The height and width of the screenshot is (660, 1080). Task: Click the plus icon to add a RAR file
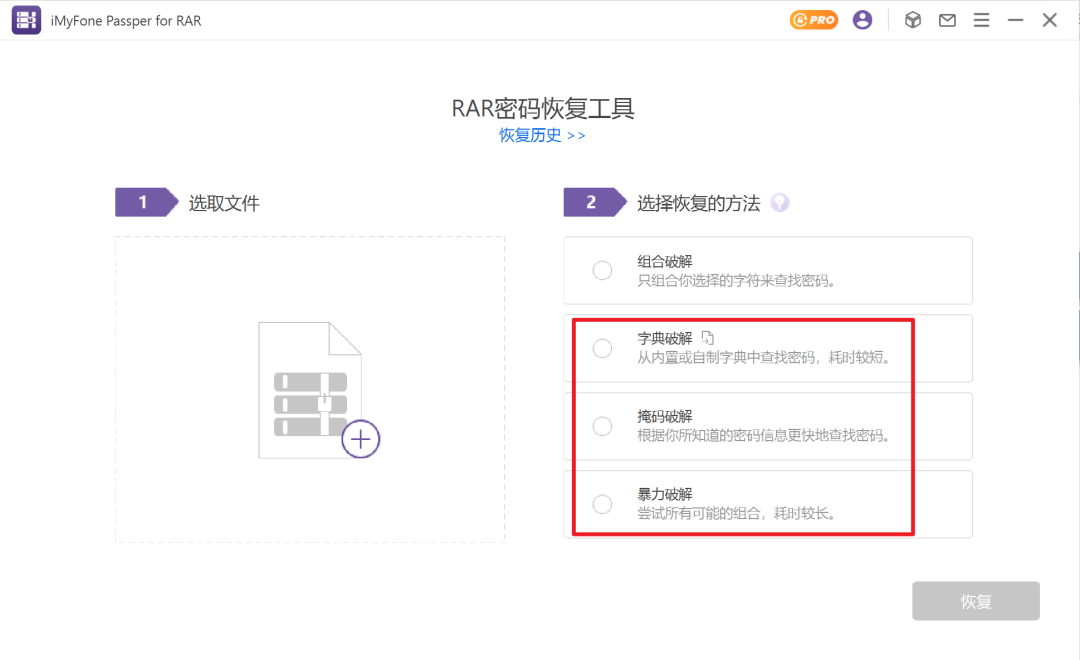pyautogui.click(x=360, y=438)
